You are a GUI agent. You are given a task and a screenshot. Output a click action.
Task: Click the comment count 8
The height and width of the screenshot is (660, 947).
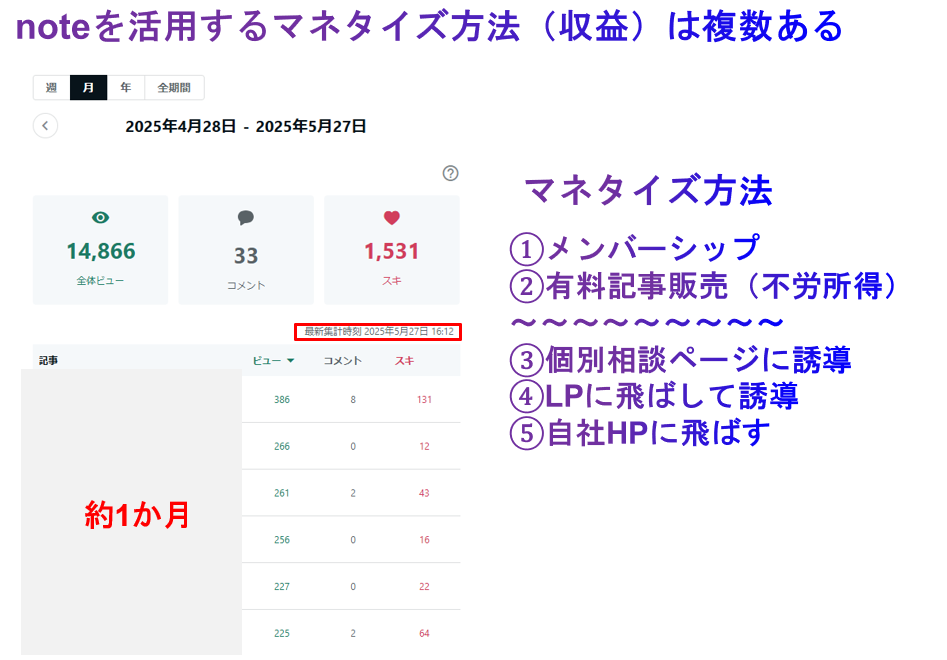353,400
